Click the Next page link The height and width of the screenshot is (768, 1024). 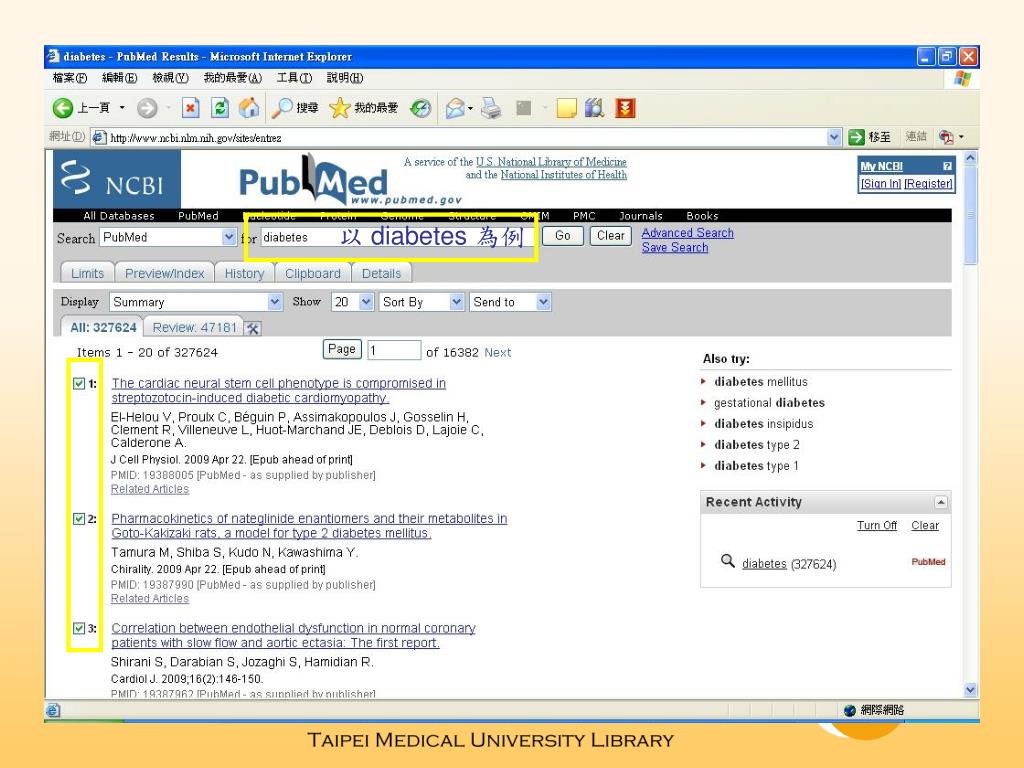(498, 353)
